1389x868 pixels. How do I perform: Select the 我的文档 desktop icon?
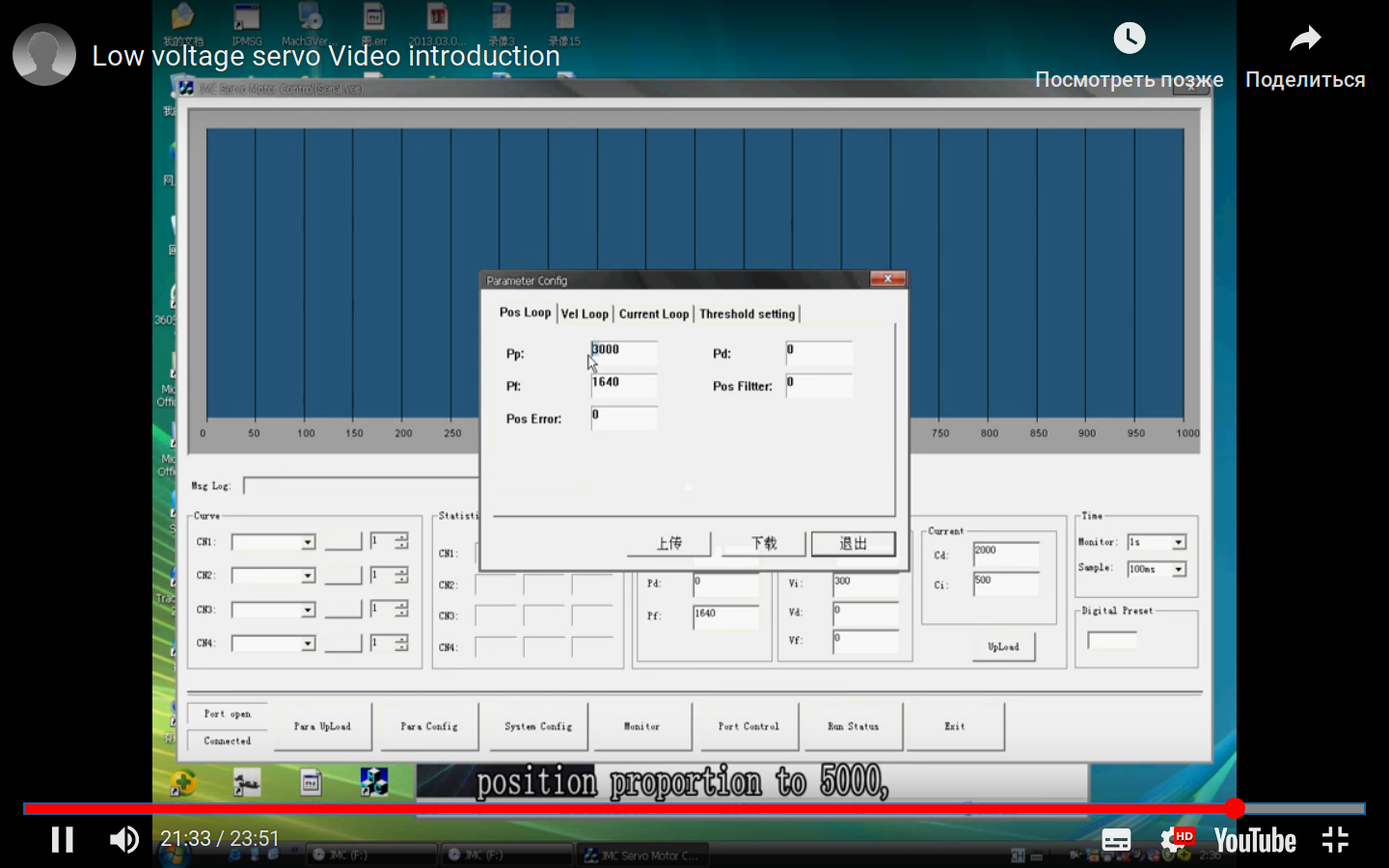pyautogui.click(x=182, y=24)
